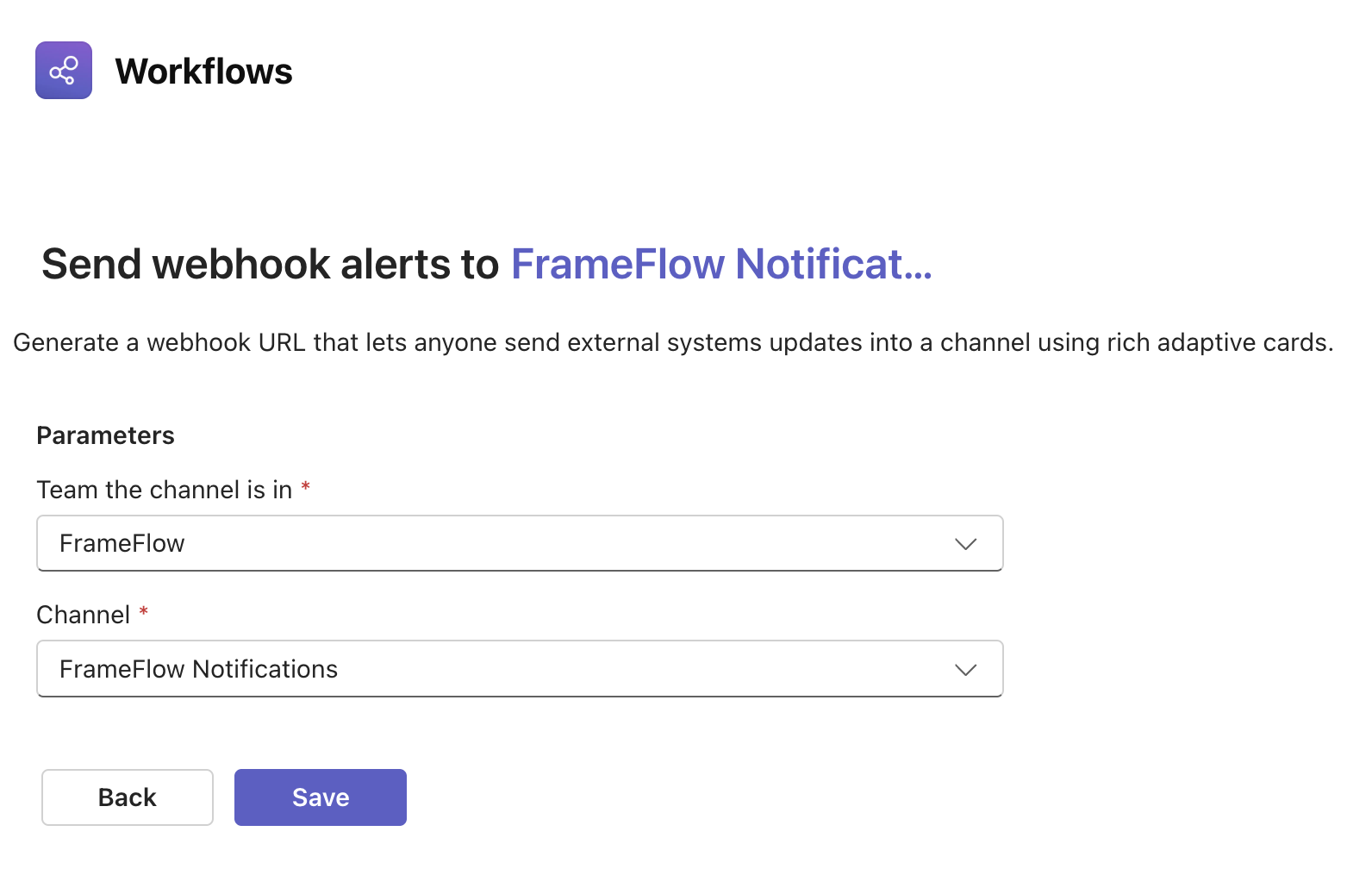Image resolution: width=1372 pixels, height=869 pixels.
Task: Click the red asterisk beside Channel label
Action: point(144,612)
